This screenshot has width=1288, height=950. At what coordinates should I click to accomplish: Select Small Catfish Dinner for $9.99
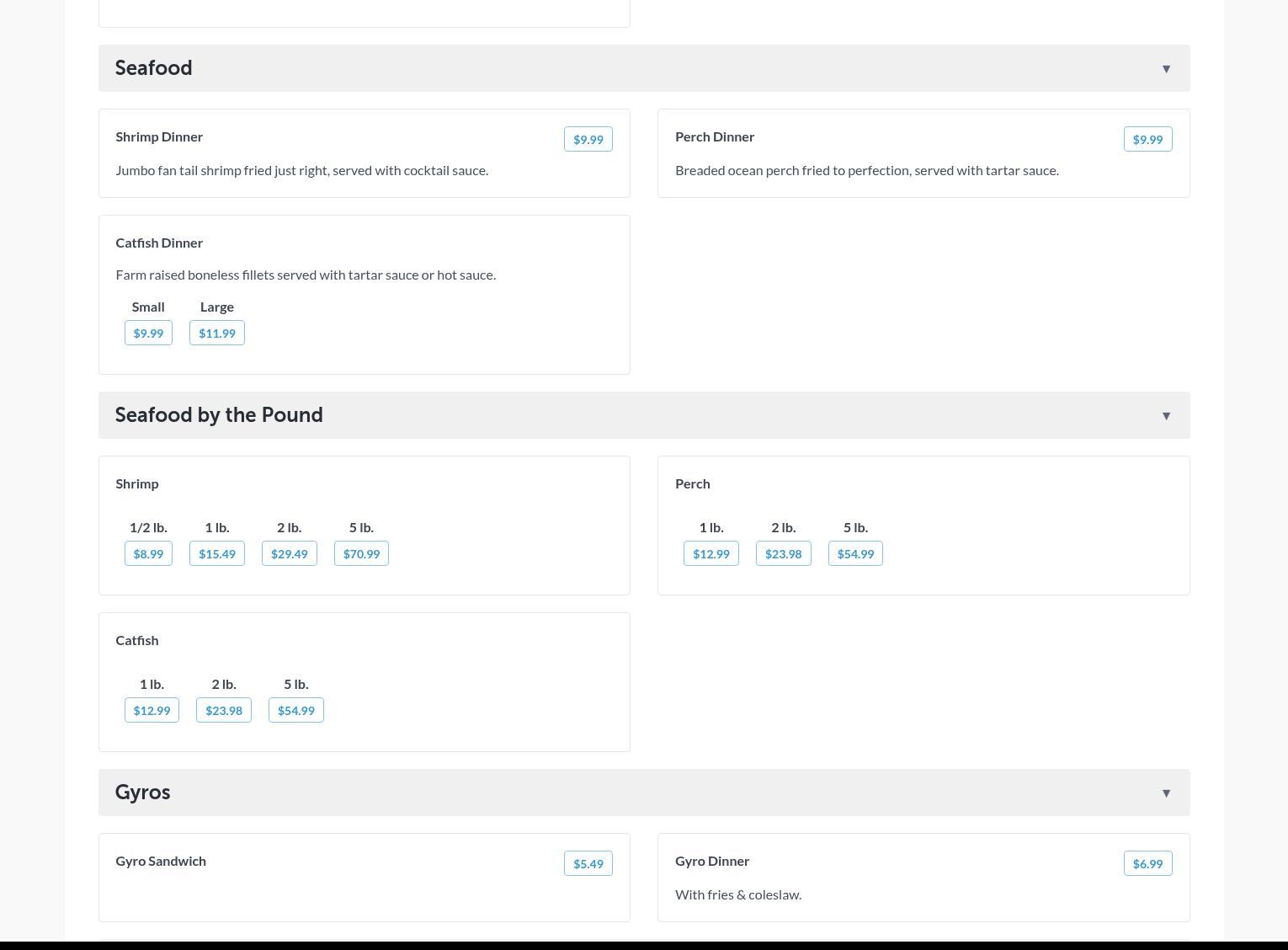pyautogui.click(x=148, y=334)
